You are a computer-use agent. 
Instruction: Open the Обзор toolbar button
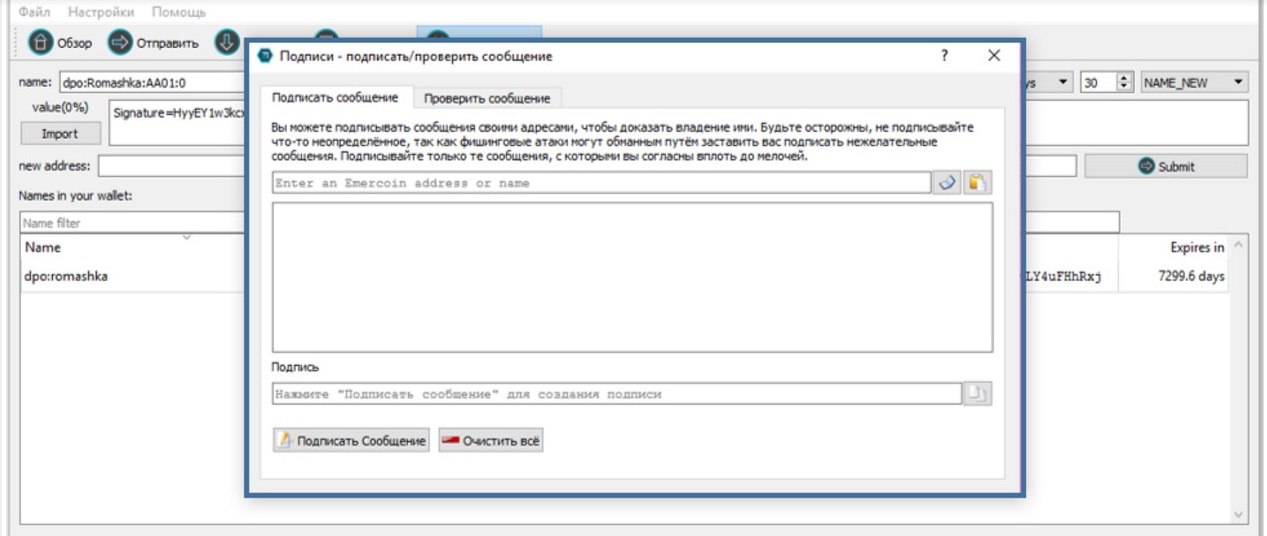pyautogui.click(x=59, y=43)
